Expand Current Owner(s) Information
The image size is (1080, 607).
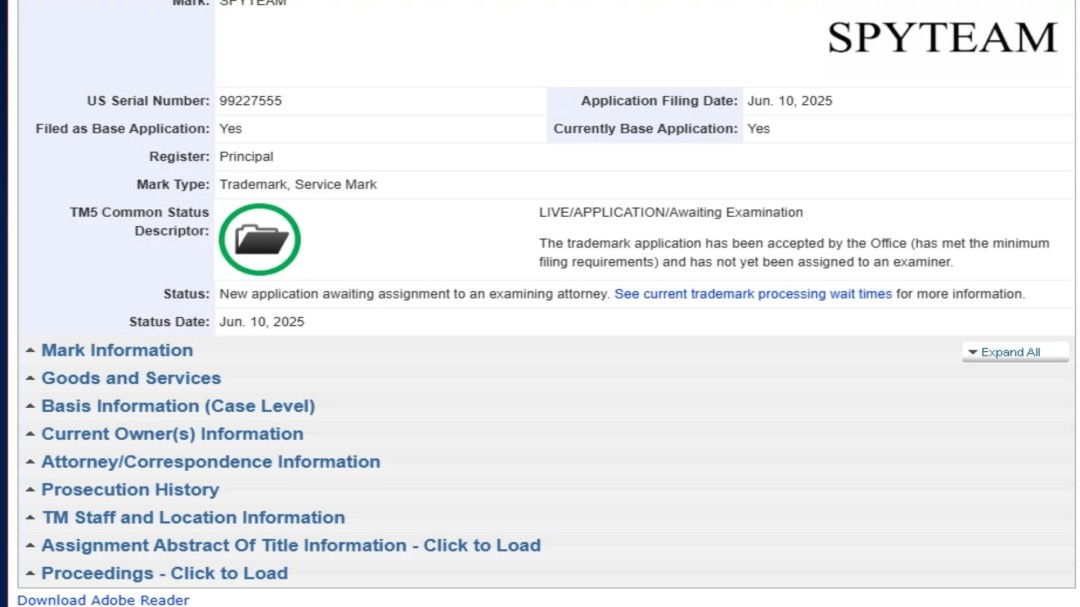tap(171, 434)
